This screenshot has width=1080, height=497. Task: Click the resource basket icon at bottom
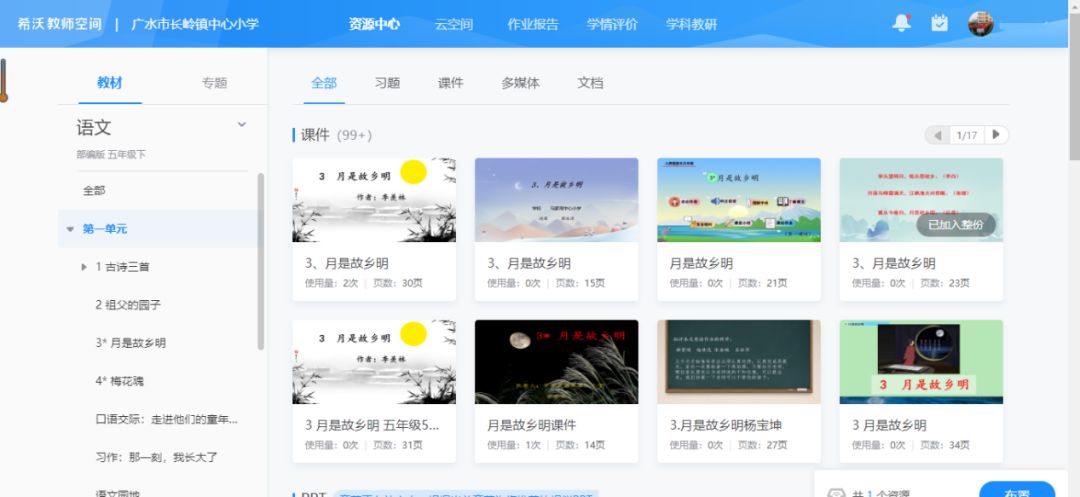click(x=836, y=492)
